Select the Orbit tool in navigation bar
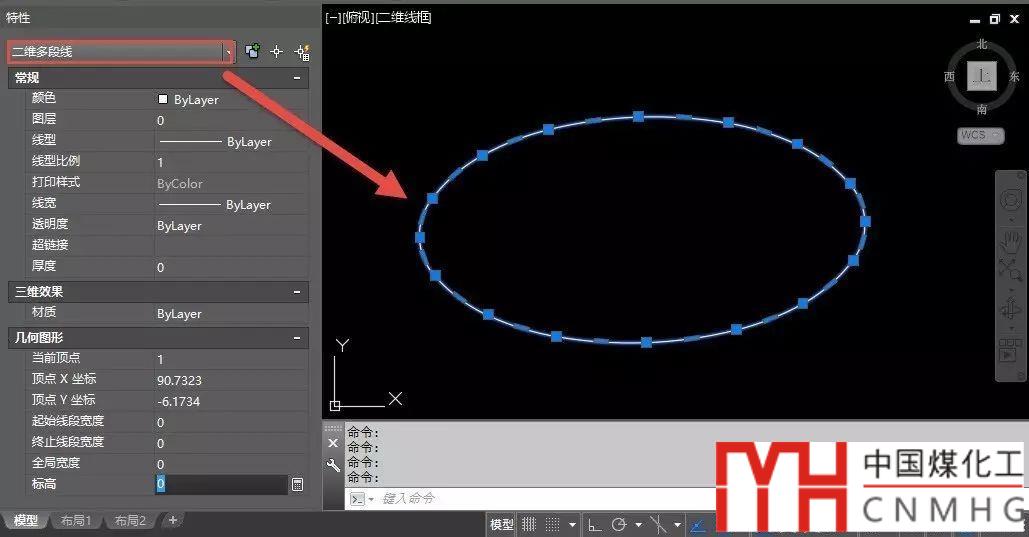 (x=1010, y=310)
